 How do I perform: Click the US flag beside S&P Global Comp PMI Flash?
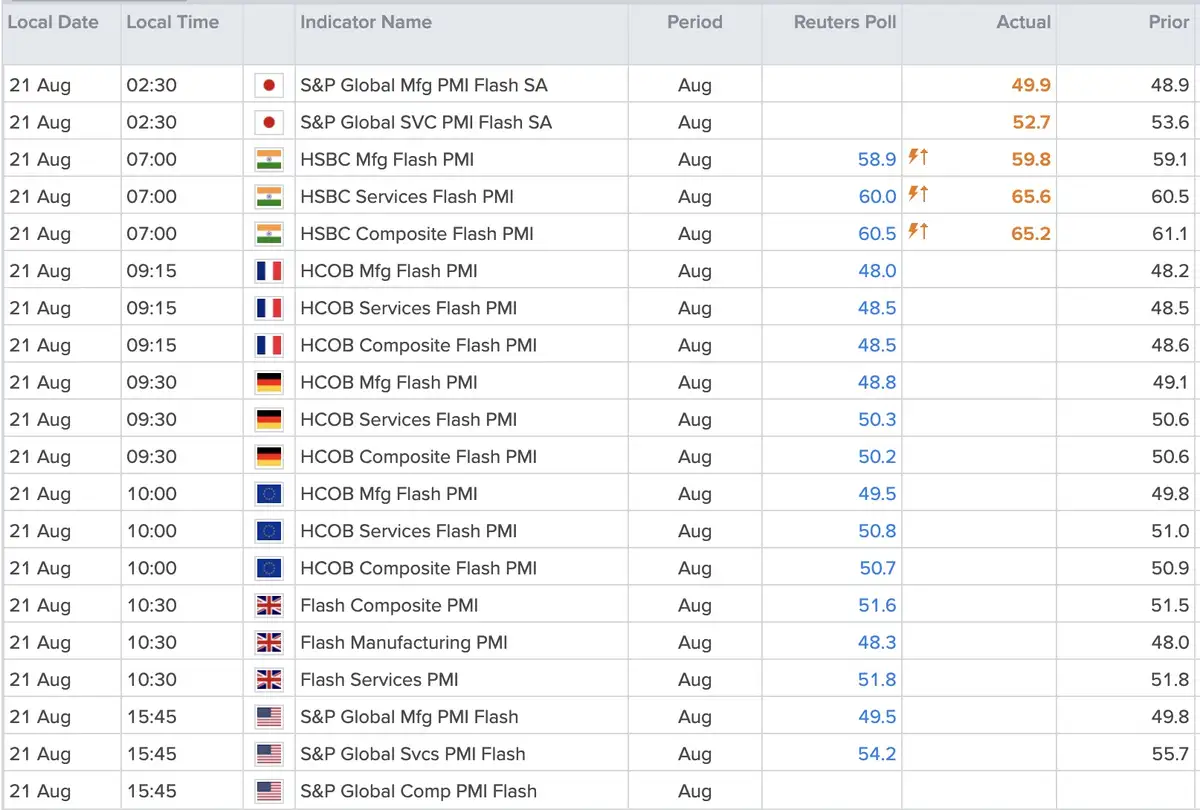[269, 790]
